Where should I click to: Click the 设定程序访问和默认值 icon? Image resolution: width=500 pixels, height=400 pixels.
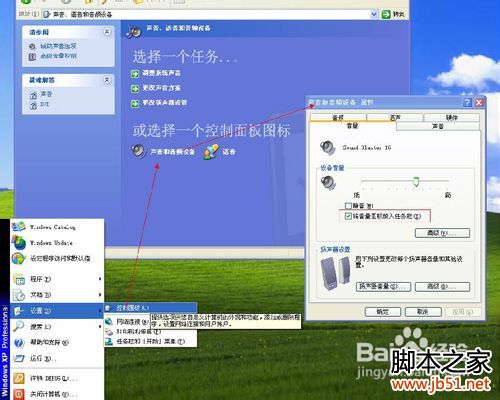pos(19,258)
